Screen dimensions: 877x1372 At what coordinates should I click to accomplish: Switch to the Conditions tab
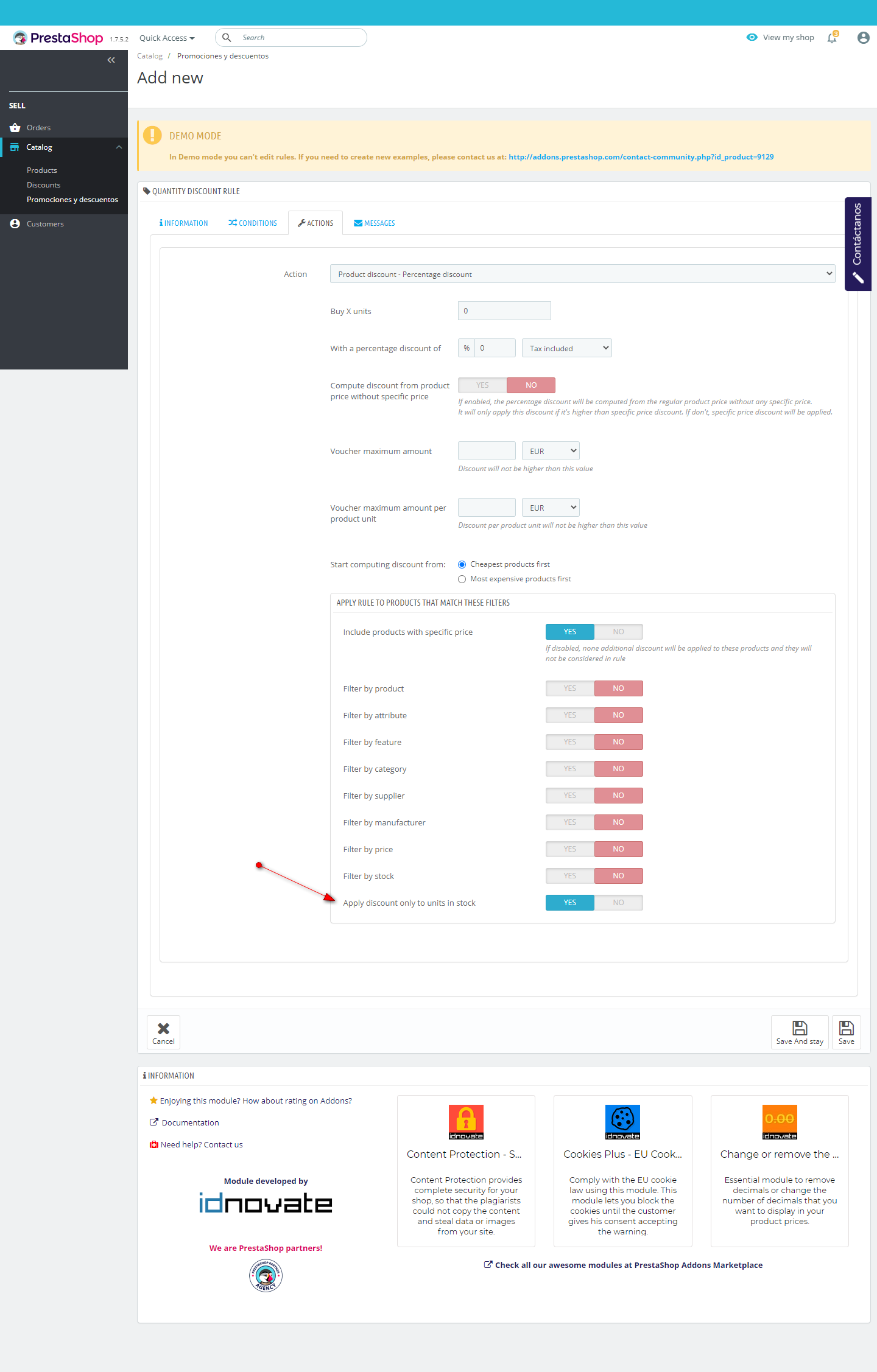(x=253, y=223)
